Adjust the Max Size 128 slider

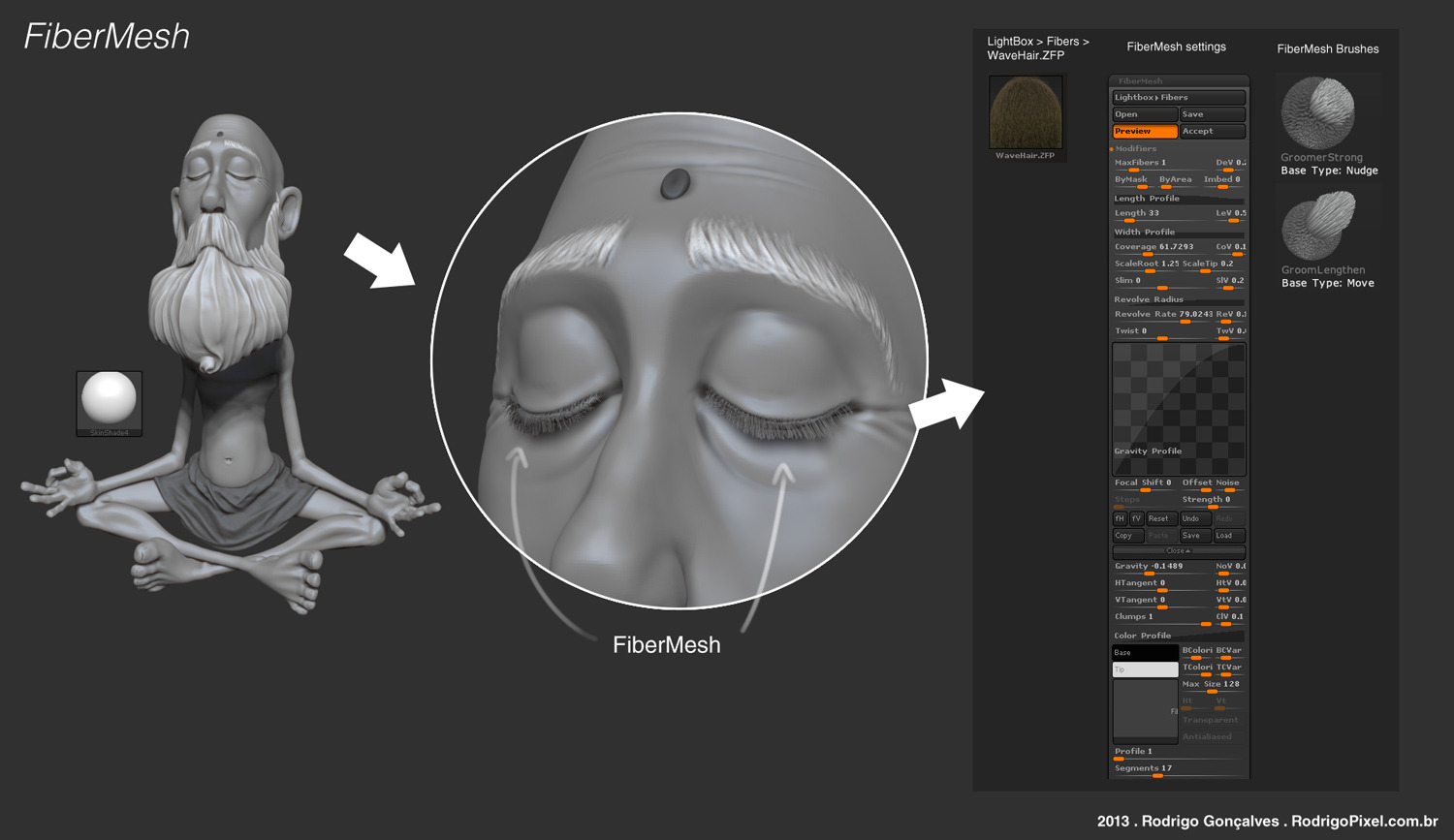pos(1213,685)
